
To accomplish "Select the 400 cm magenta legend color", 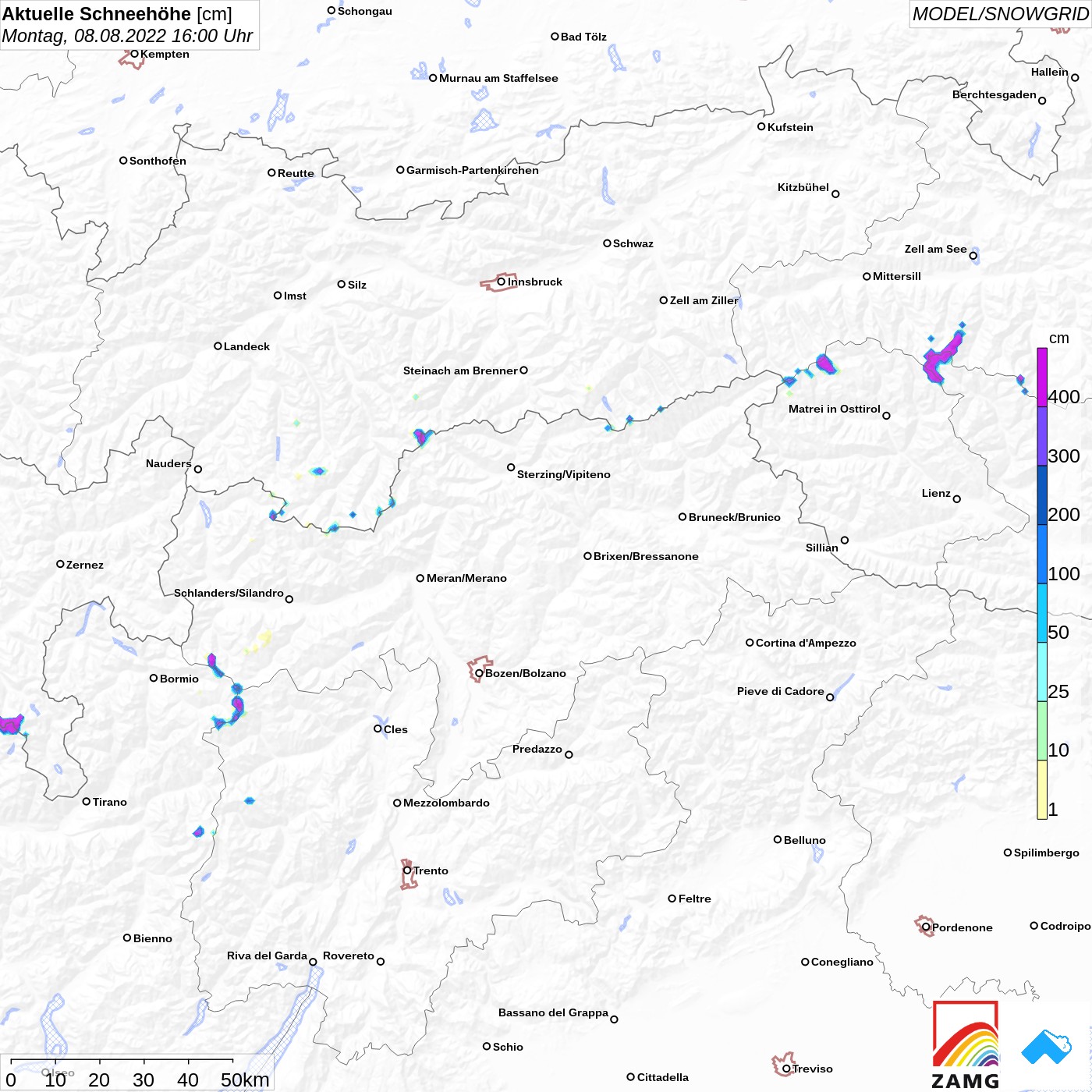I will pyautogui.click(x=1042, y=377).
